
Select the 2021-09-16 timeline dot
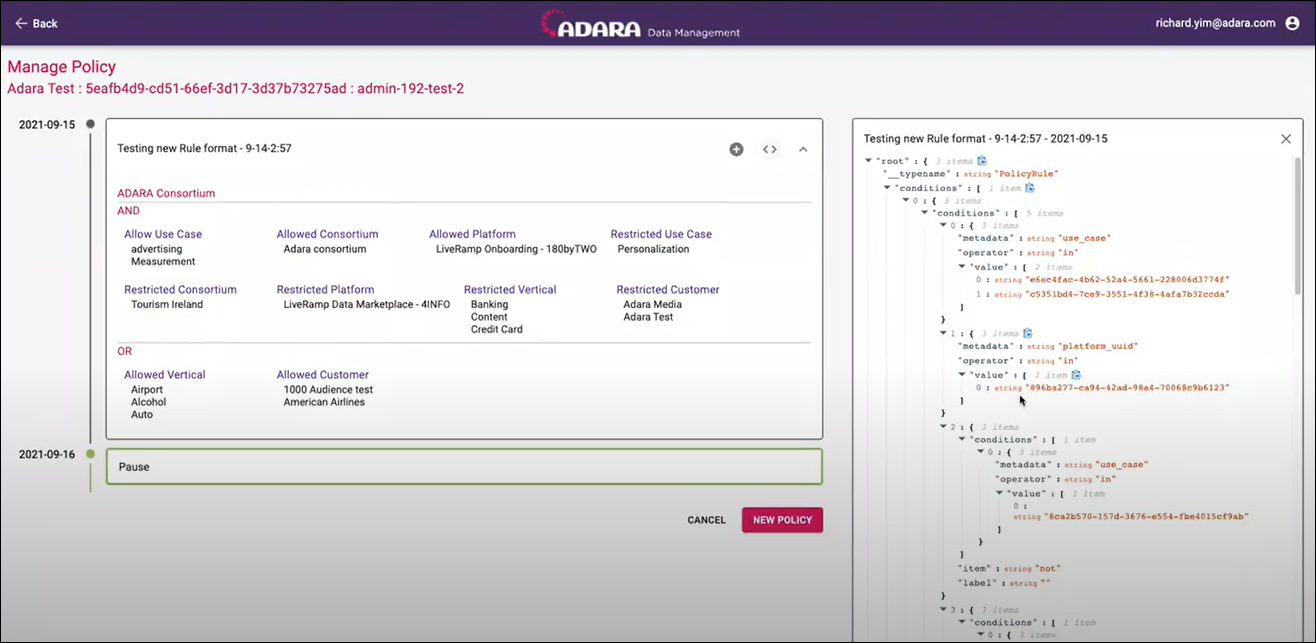pyautogui.click(x=90, y=454)
